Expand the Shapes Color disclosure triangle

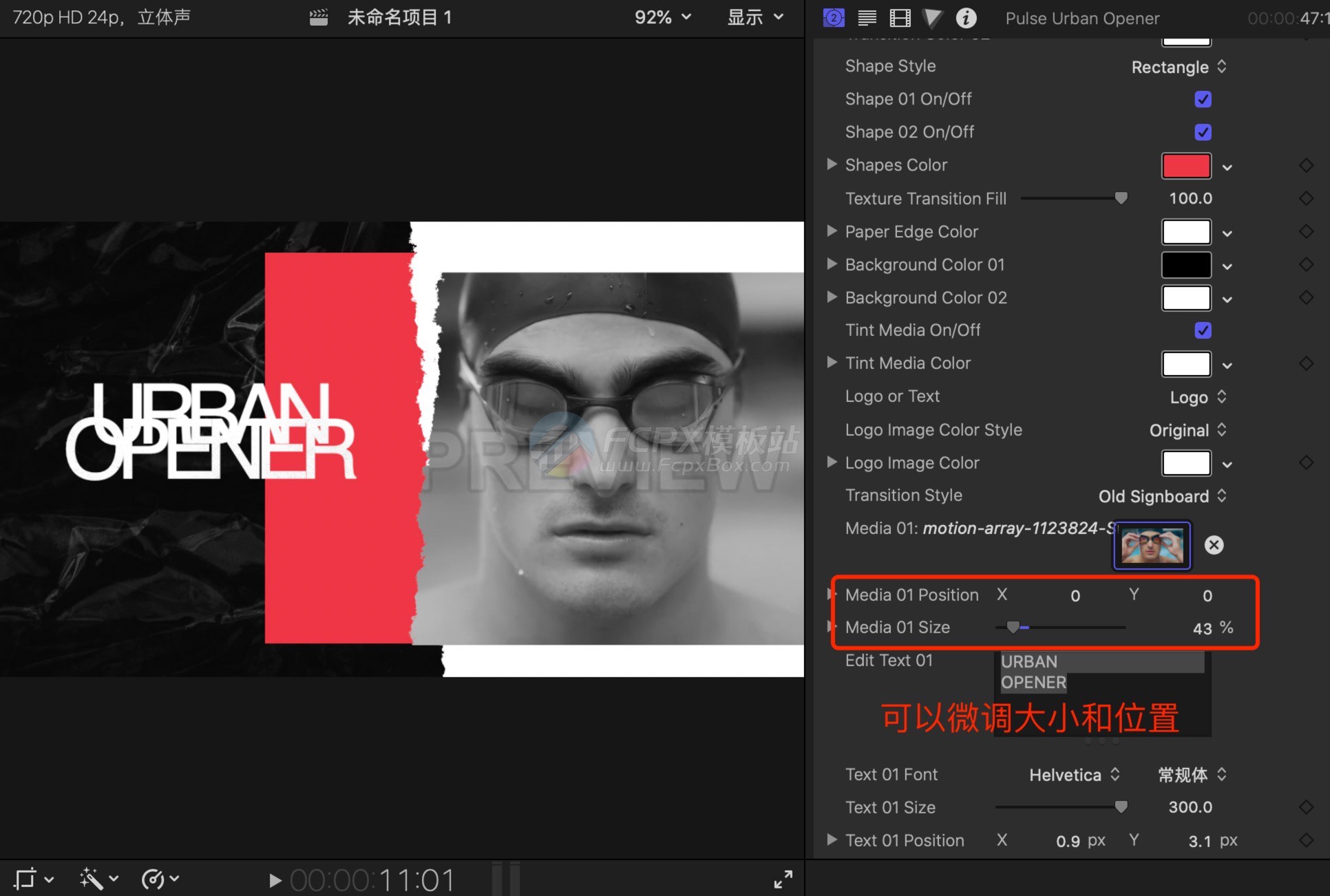coord(832,164)
